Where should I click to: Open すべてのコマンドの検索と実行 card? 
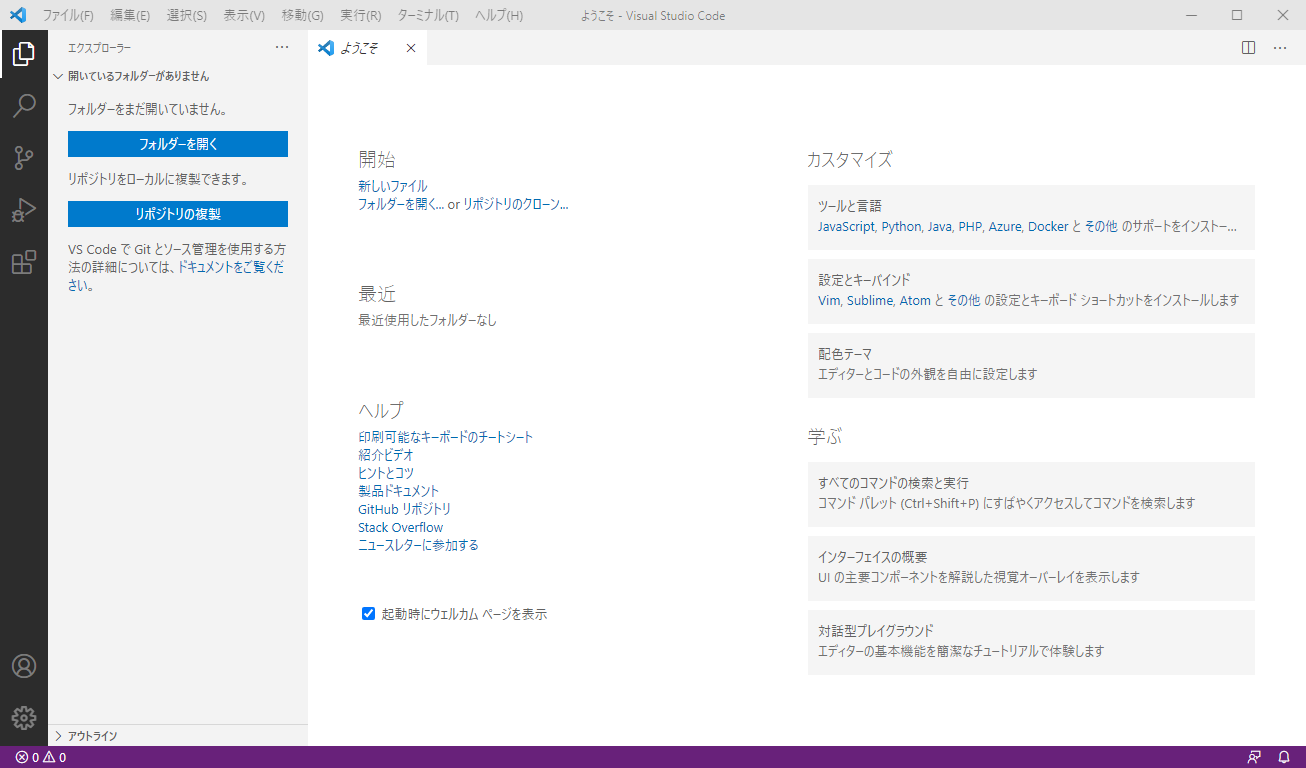click(1031, 494)
